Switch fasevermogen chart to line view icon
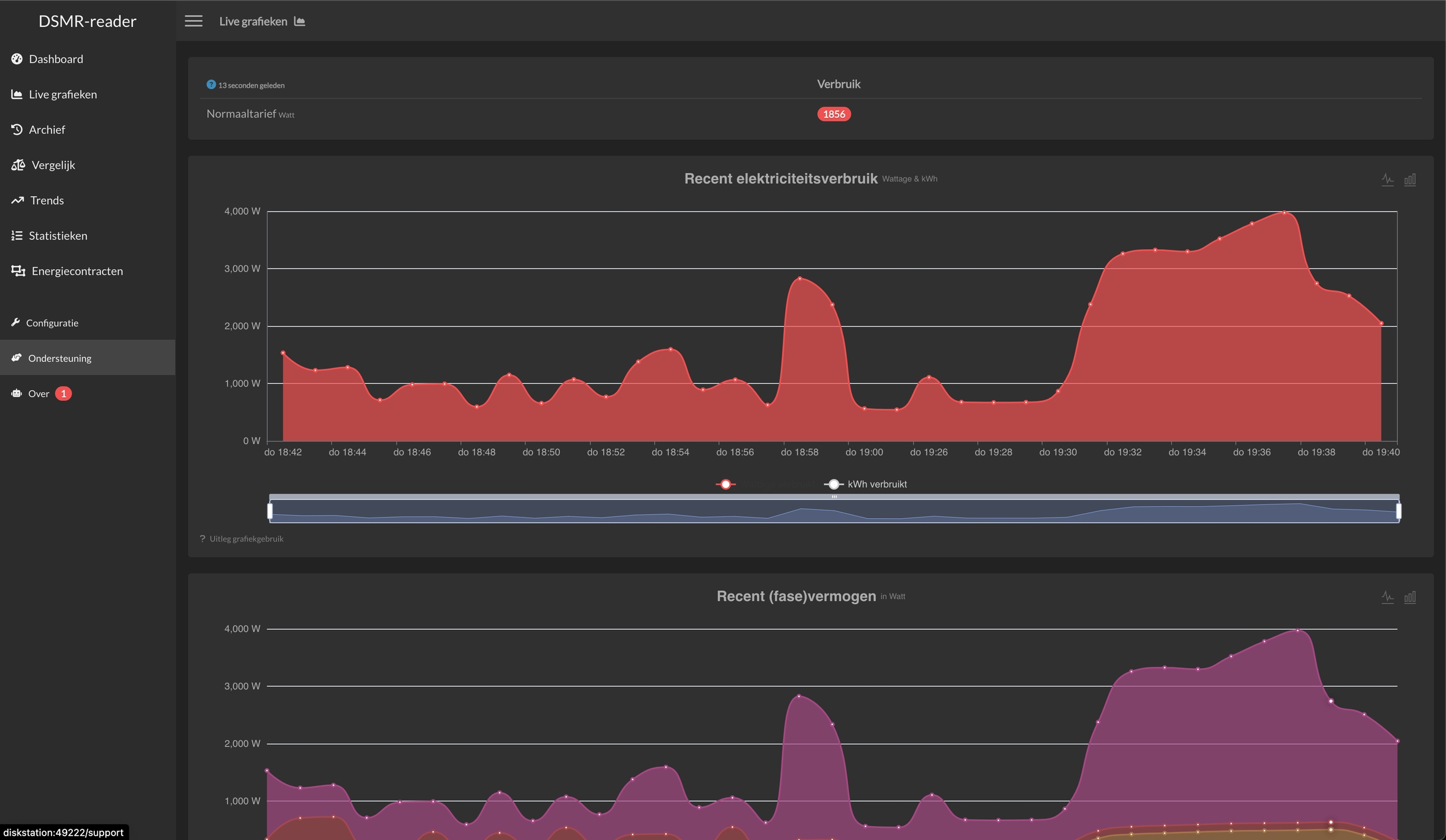1446x840 pixels. 1388,597
